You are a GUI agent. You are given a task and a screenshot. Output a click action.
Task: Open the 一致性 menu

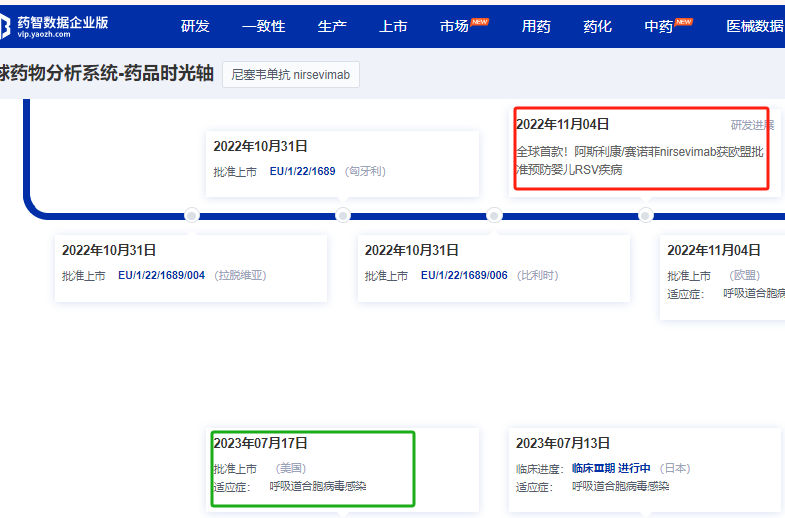pyautogui.click(x=264, y=26)
